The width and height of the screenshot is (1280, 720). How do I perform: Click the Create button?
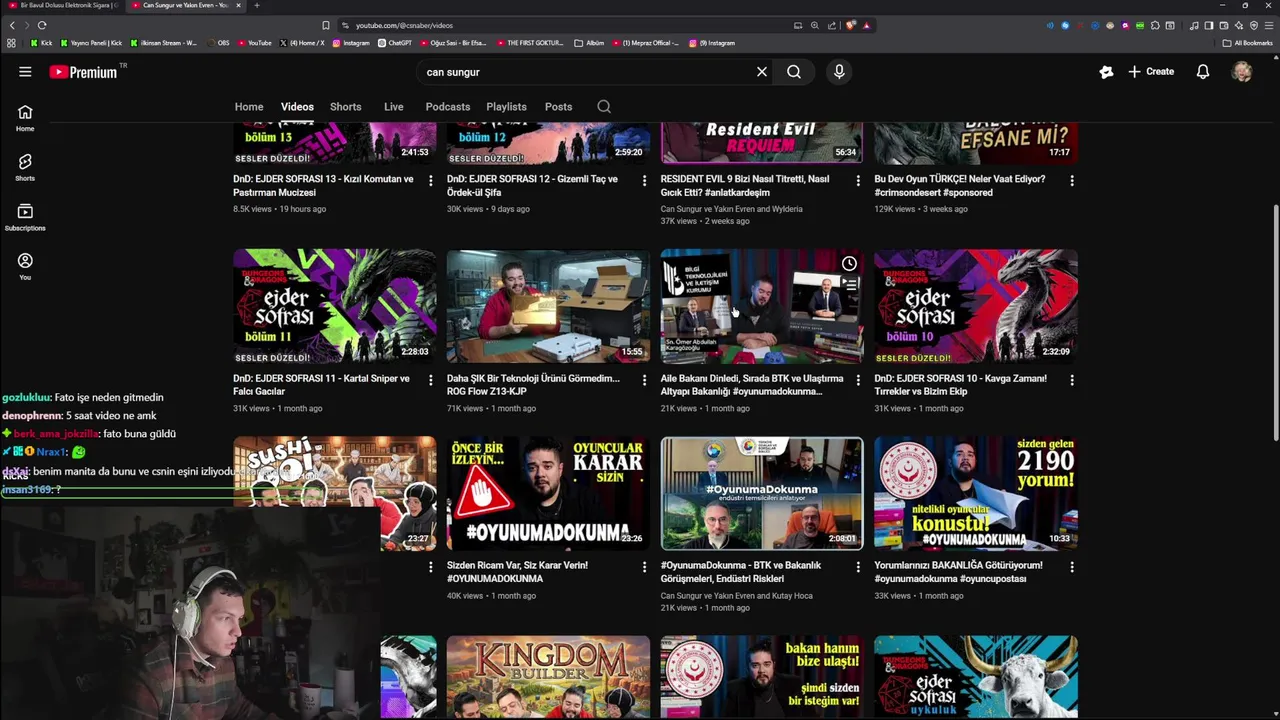(x=1151, y=72)
